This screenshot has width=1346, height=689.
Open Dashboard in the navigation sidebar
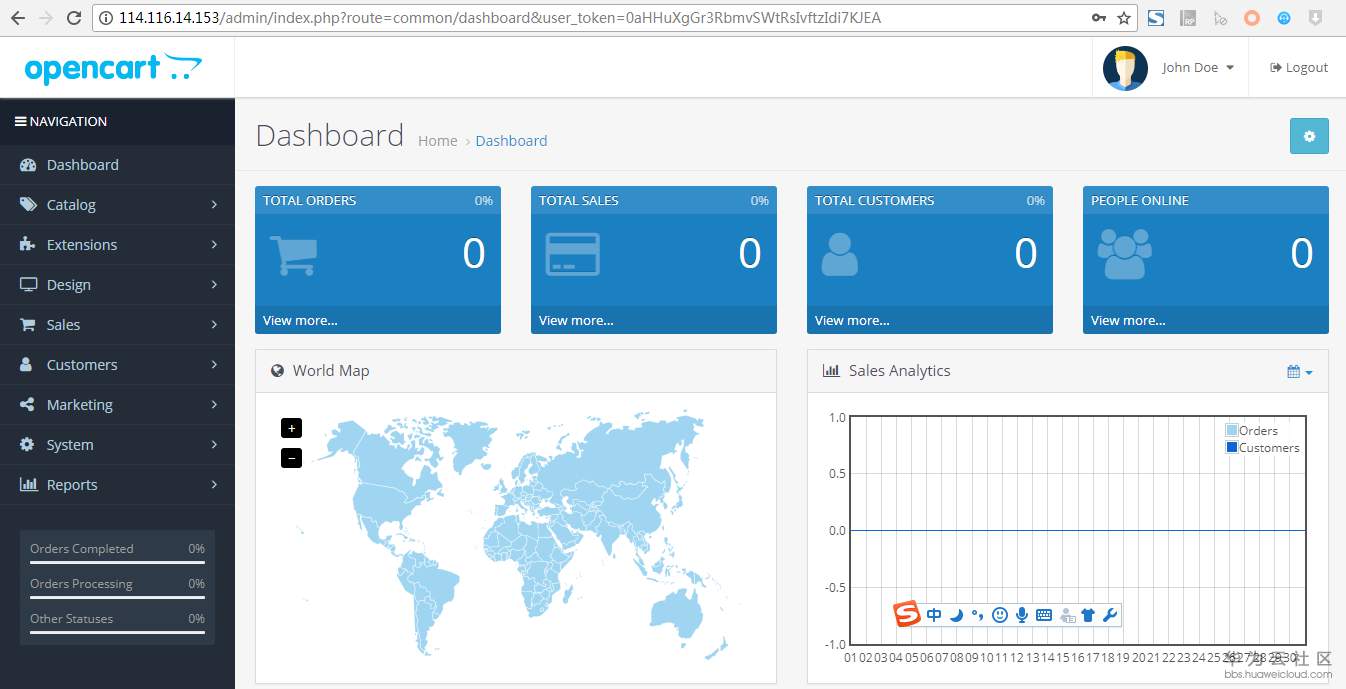click(x=117, y=165)
